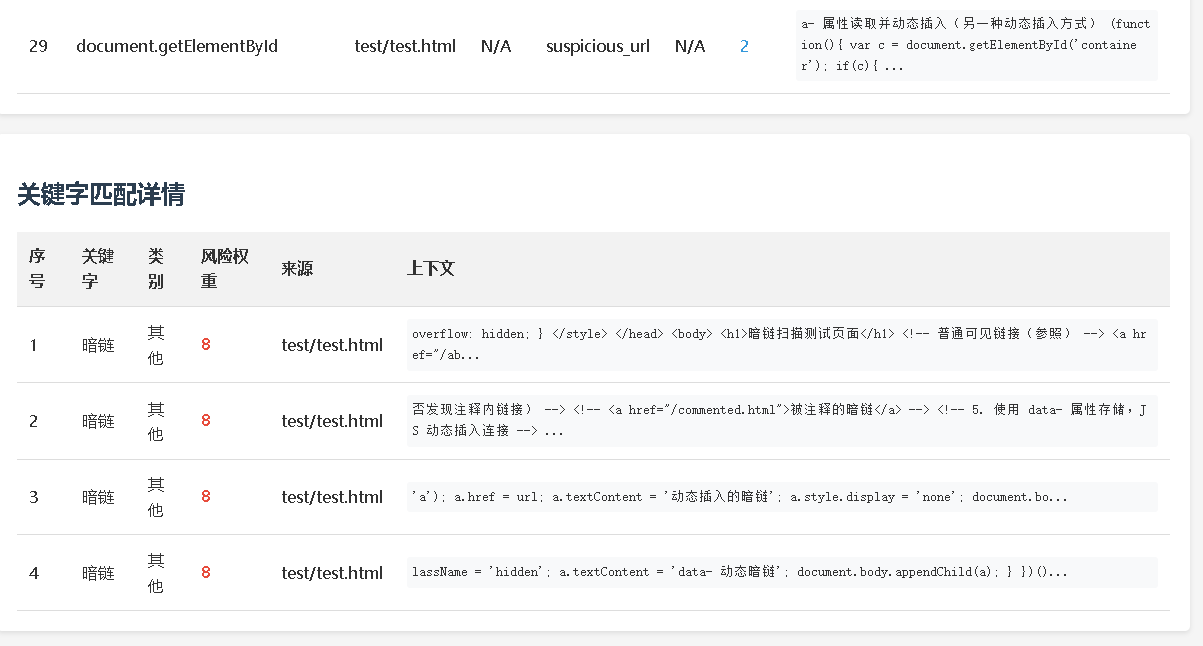Image resolution: width=1203 pixels, height=646 pixels.
Task: Select context snippet starting with overflow: hidden
Action: pos(780,344)
